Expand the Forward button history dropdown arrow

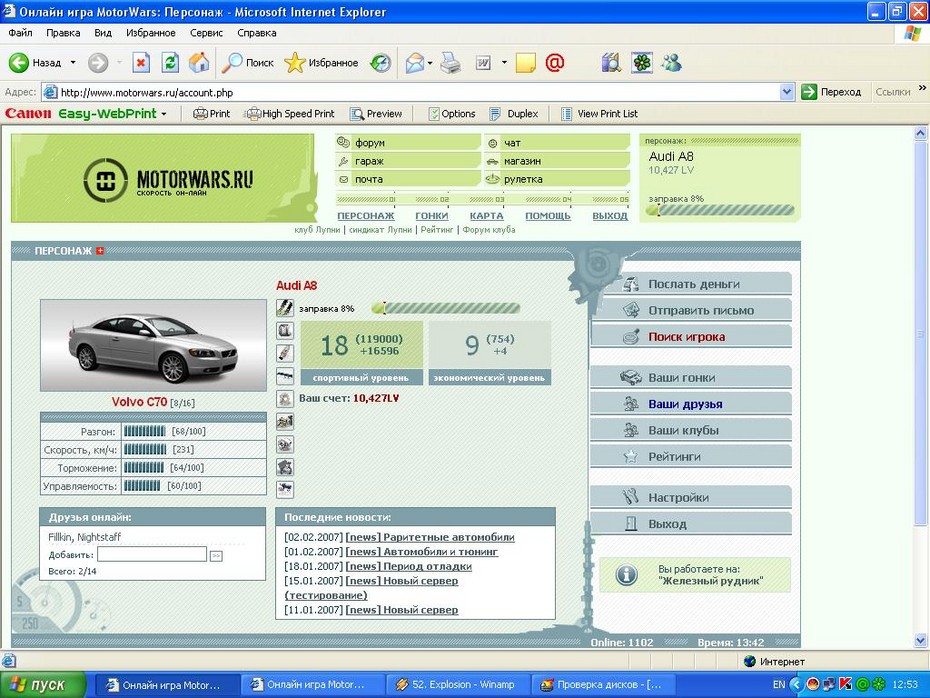click(x=119, y=62)
